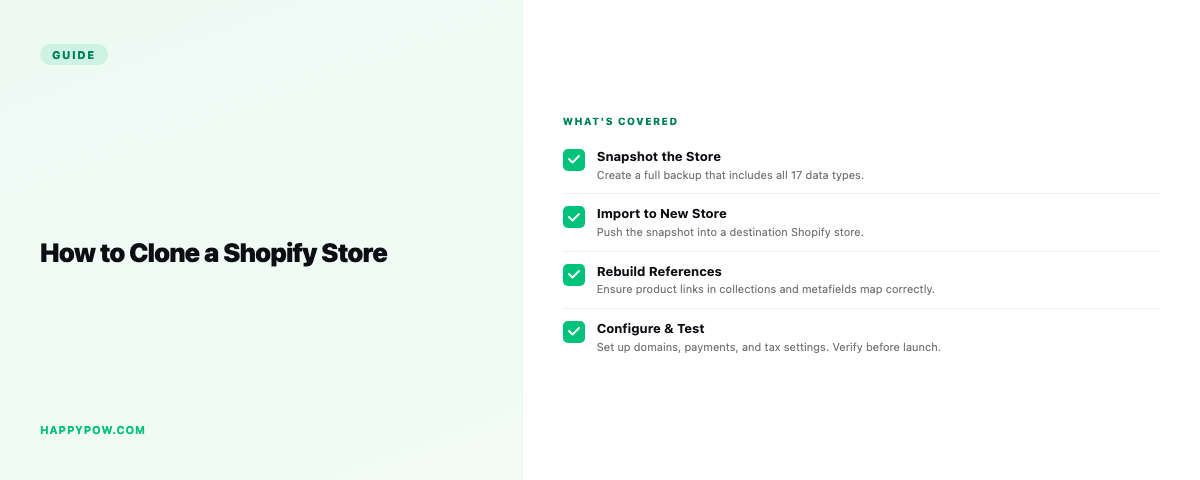Click the full backup 17 data types description
Screen dimensions: 1200x480
[730, 175]
